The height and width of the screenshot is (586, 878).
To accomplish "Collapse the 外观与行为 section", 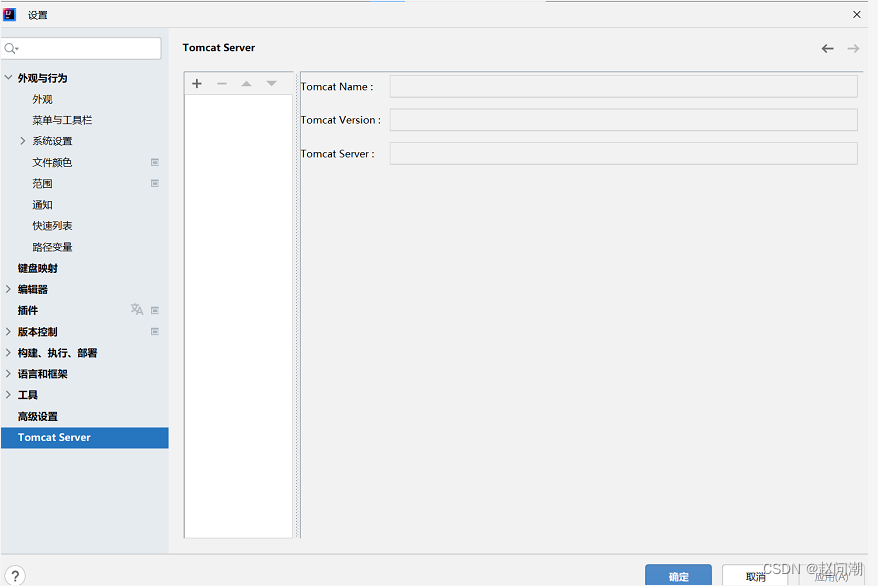I will pyautogui.click(x=8, y=78).
